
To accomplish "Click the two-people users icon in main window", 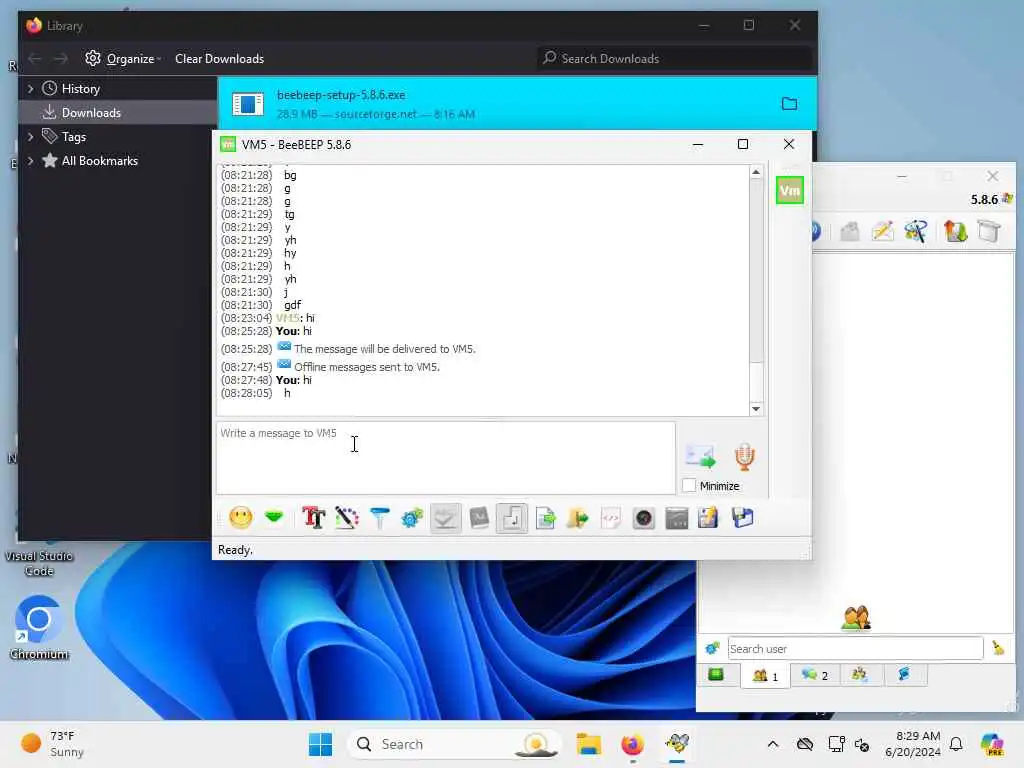I will [856, 618].
